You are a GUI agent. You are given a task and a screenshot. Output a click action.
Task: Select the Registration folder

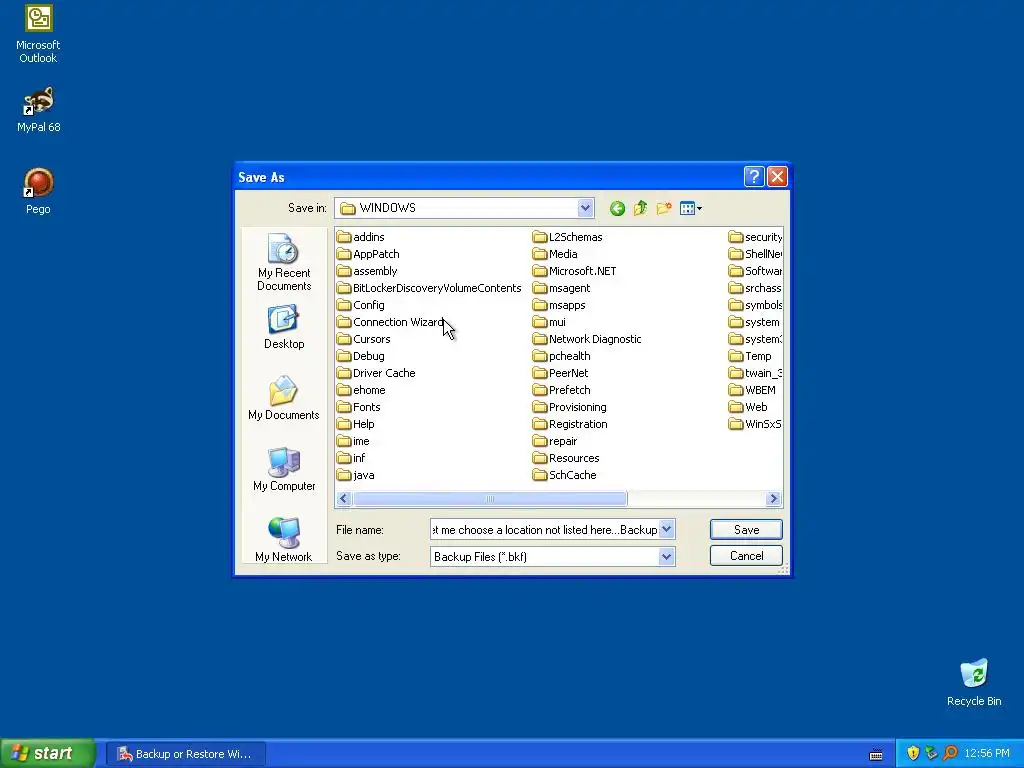pyautogui.click(x=570, y=424)
